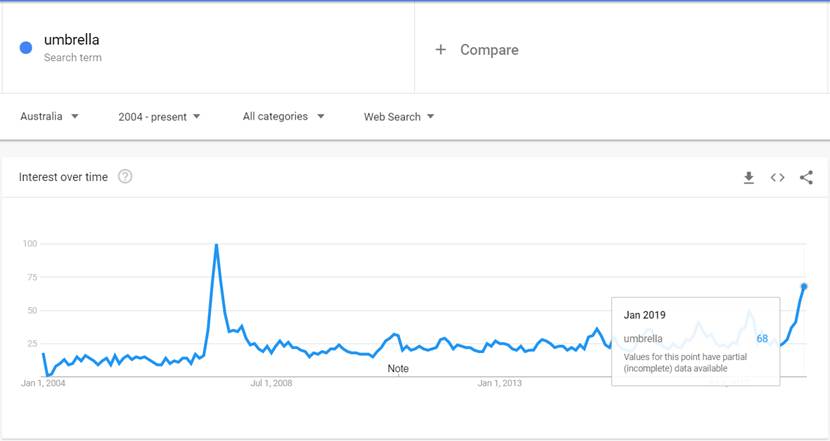Image resolution: width=830 pixels, height=441 pixels.
Task: Click the Interest over time heading
Action: tap(63, 177)
